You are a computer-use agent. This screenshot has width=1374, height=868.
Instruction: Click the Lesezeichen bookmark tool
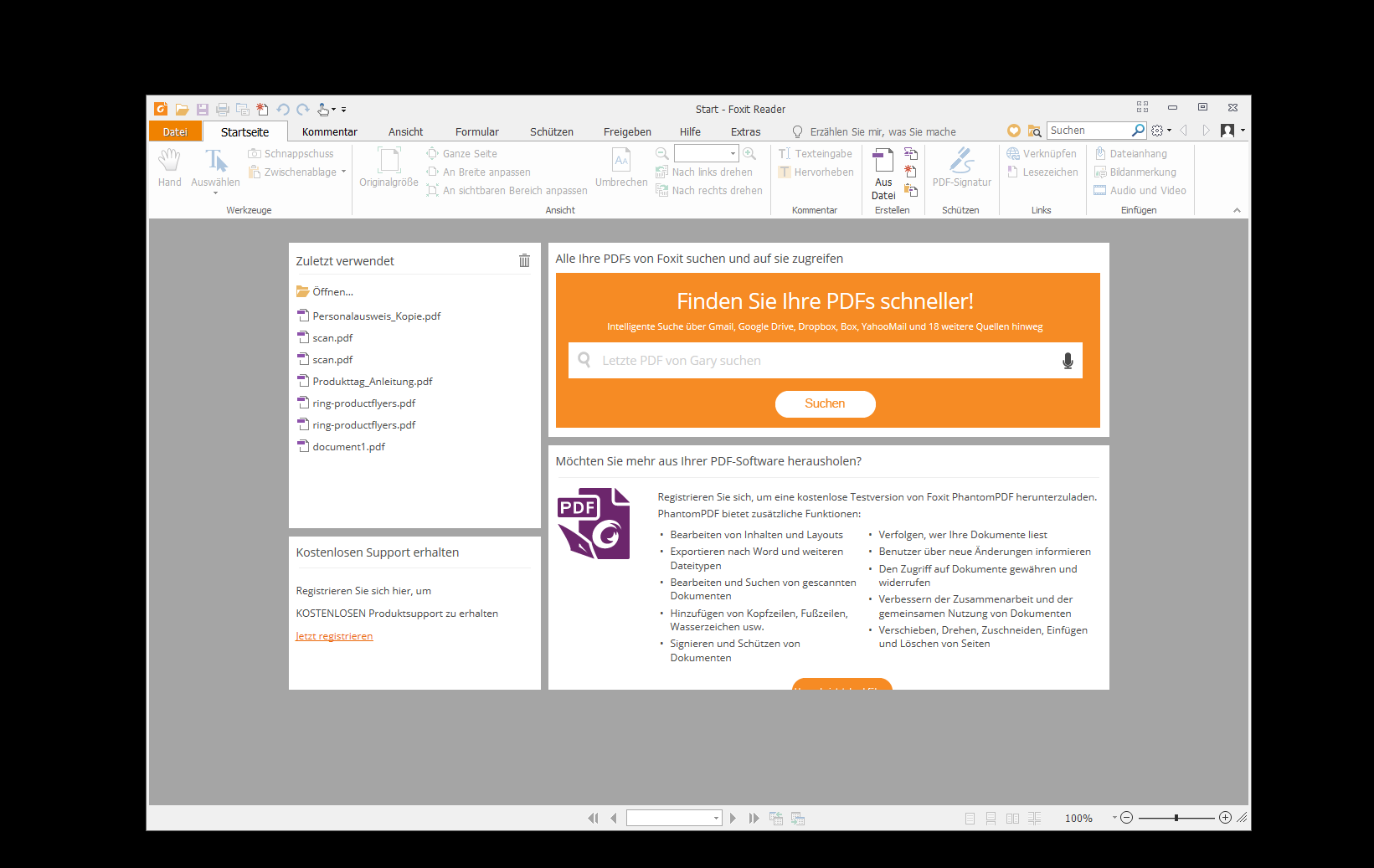pos(1042,172)
